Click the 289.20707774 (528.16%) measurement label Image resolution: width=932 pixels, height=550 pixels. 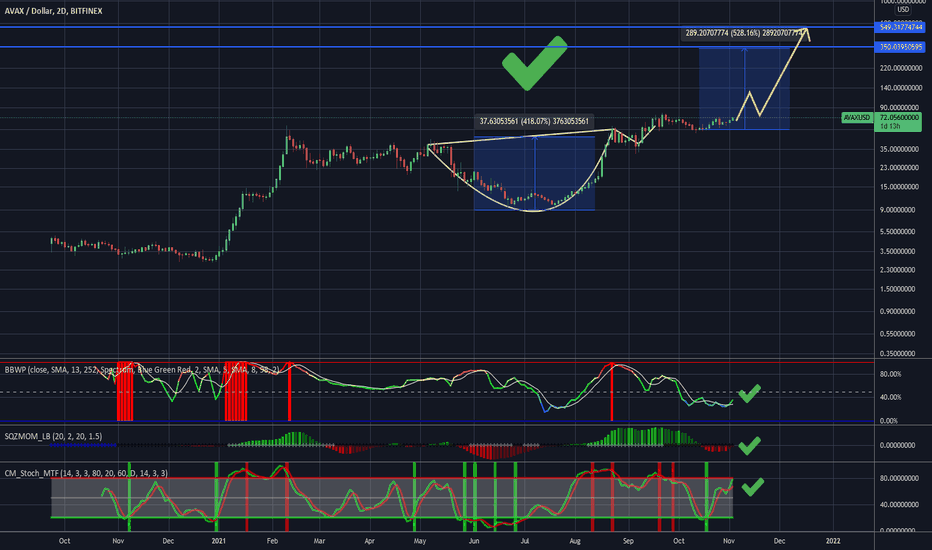[743, 33]
